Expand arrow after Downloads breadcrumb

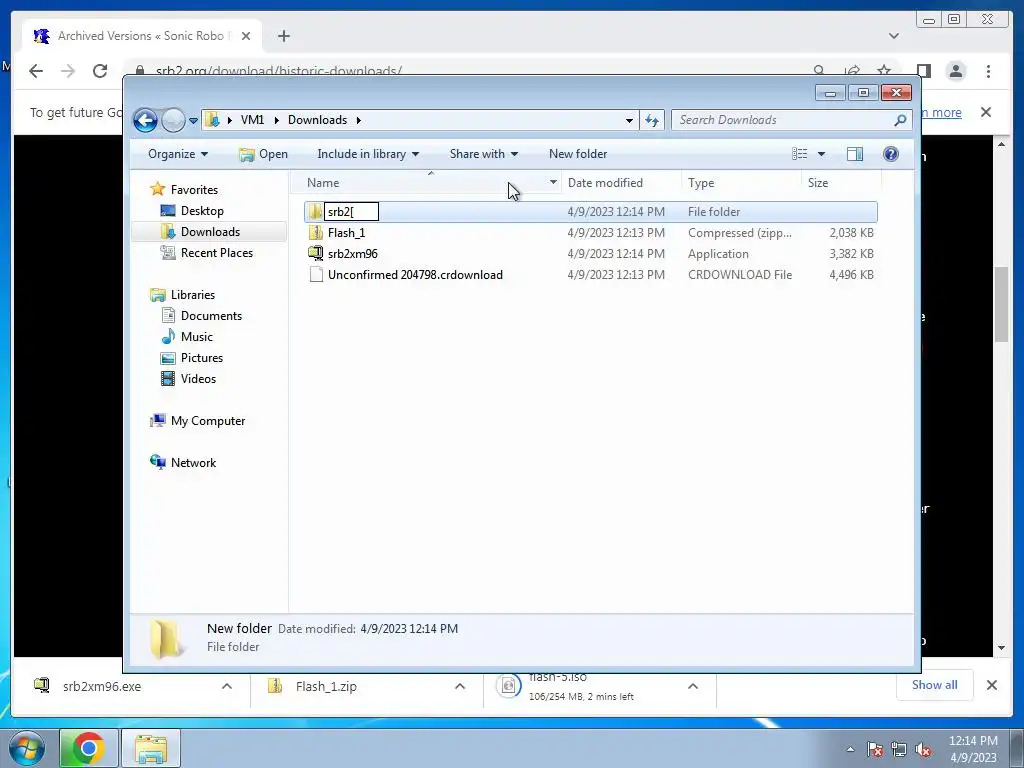pyautogui.click(x=359, y=120)
